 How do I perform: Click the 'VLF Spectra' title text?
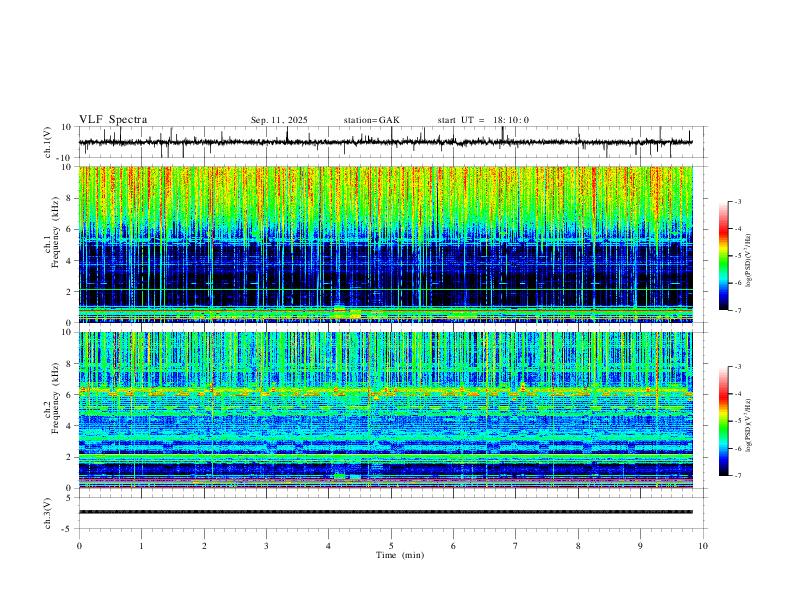point(113,120)
